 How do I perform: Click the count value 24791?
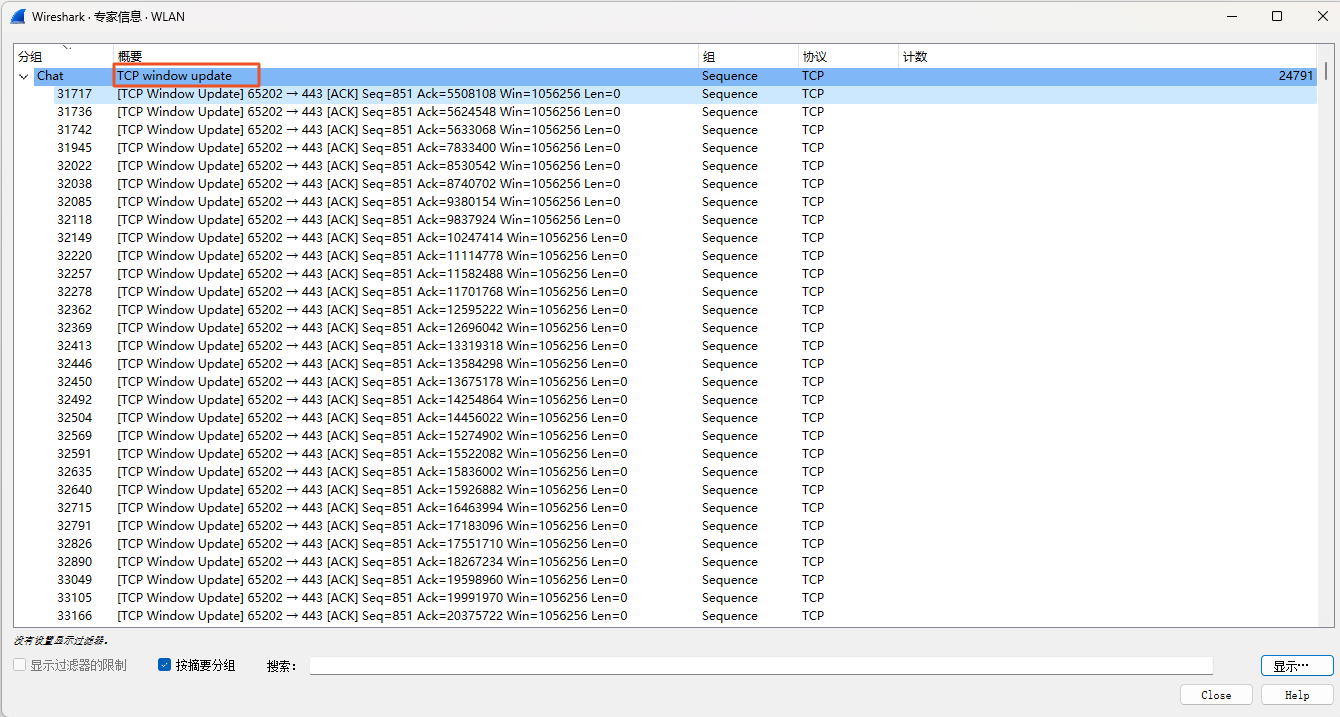tap(1296, 76)
